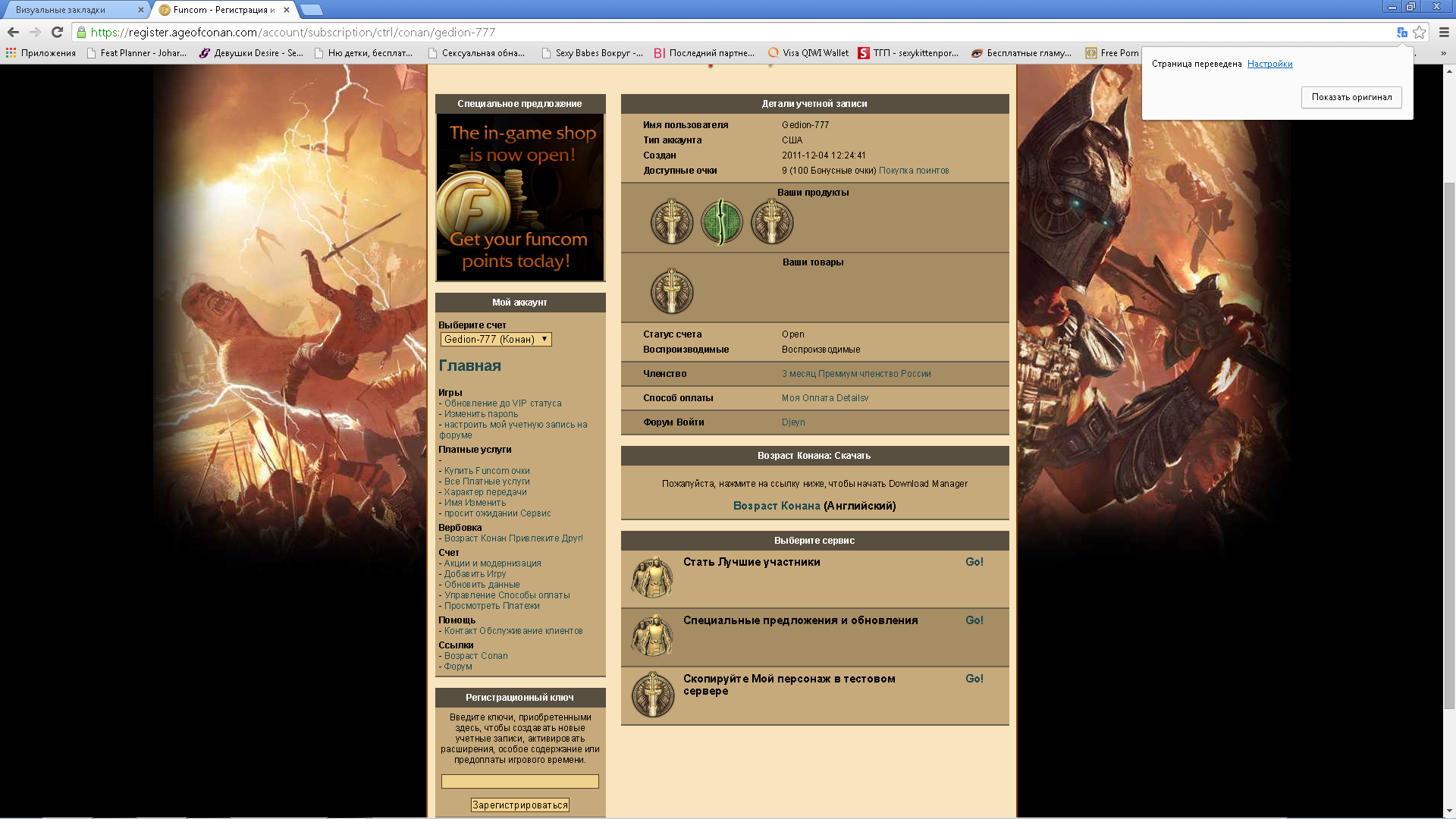Click test server copy sword icon
Screen dimensions: 1456x819
(652, 695)
